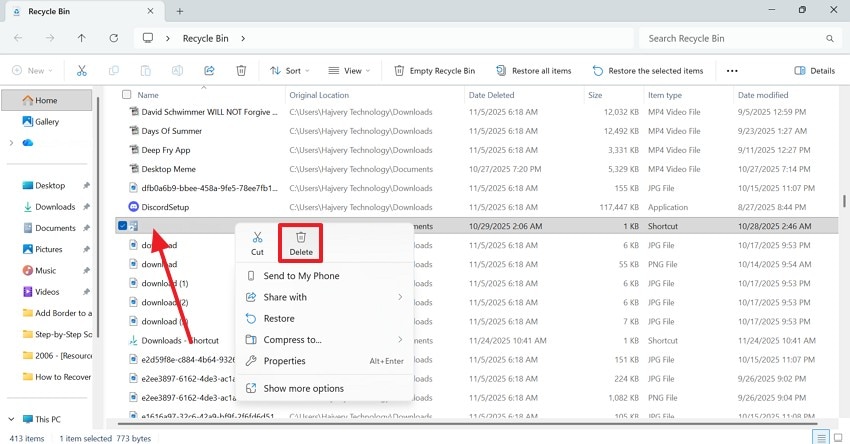Click chevron before Recycle Bin in address bar

[168, 38]
